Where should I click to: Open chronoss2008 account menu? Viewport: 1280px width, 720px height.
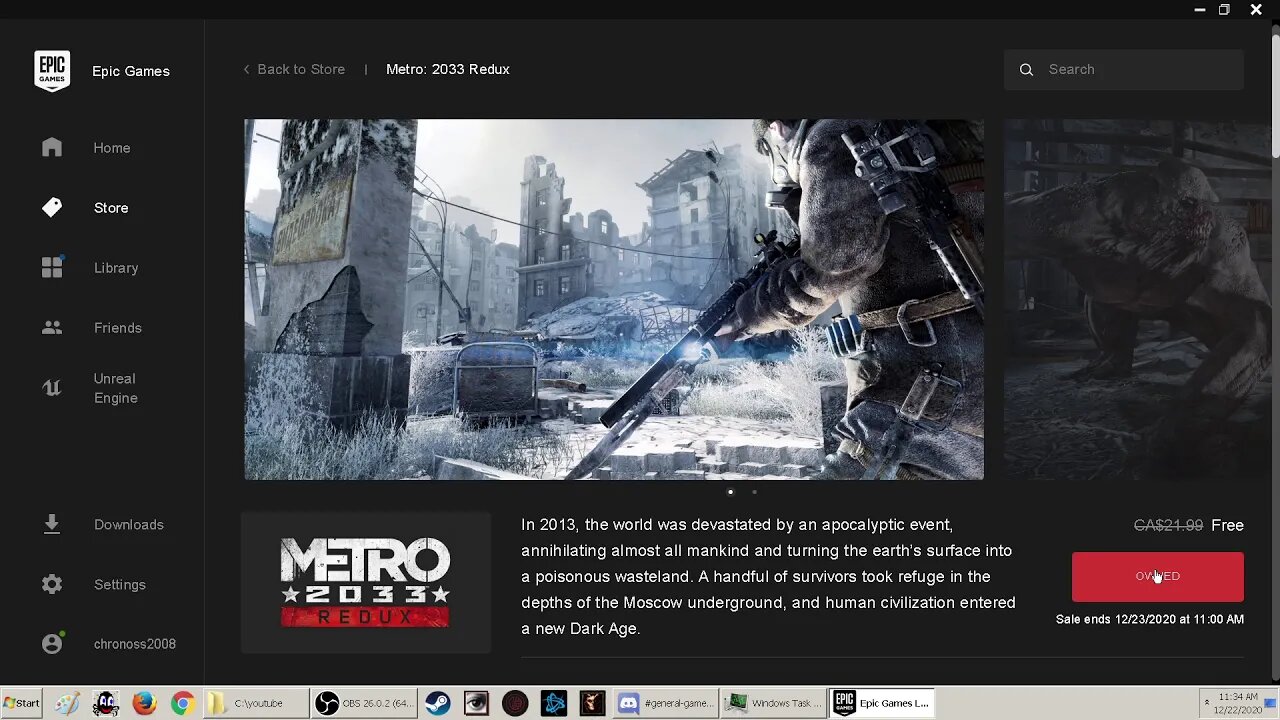click(135, 644)
